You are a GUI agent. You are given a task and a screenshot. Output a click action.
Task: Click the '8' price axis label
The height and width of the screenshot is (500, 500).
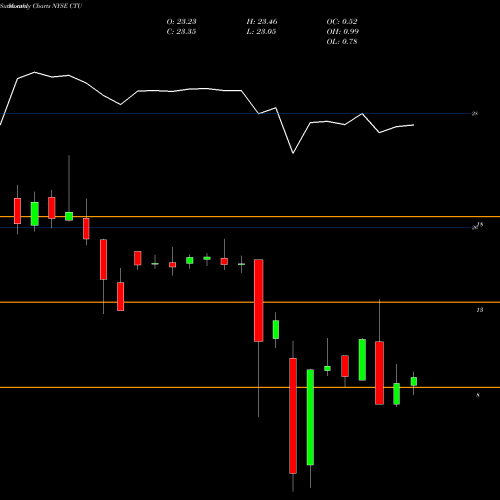[478, 395]
